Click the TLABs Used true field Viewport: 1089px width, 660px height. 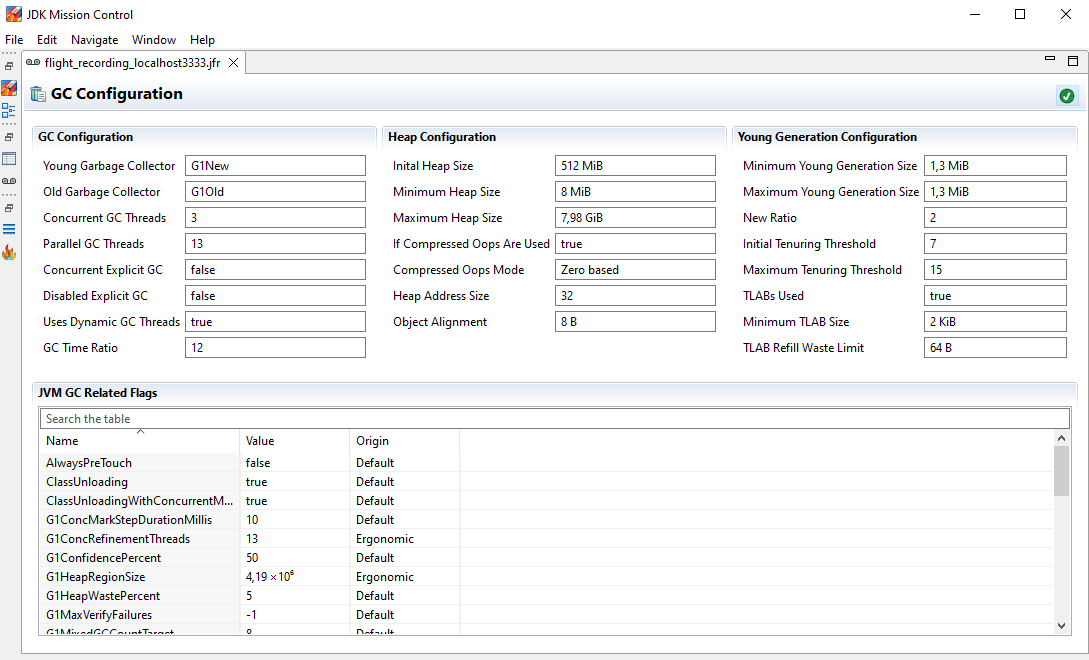(x=995, y=296)
